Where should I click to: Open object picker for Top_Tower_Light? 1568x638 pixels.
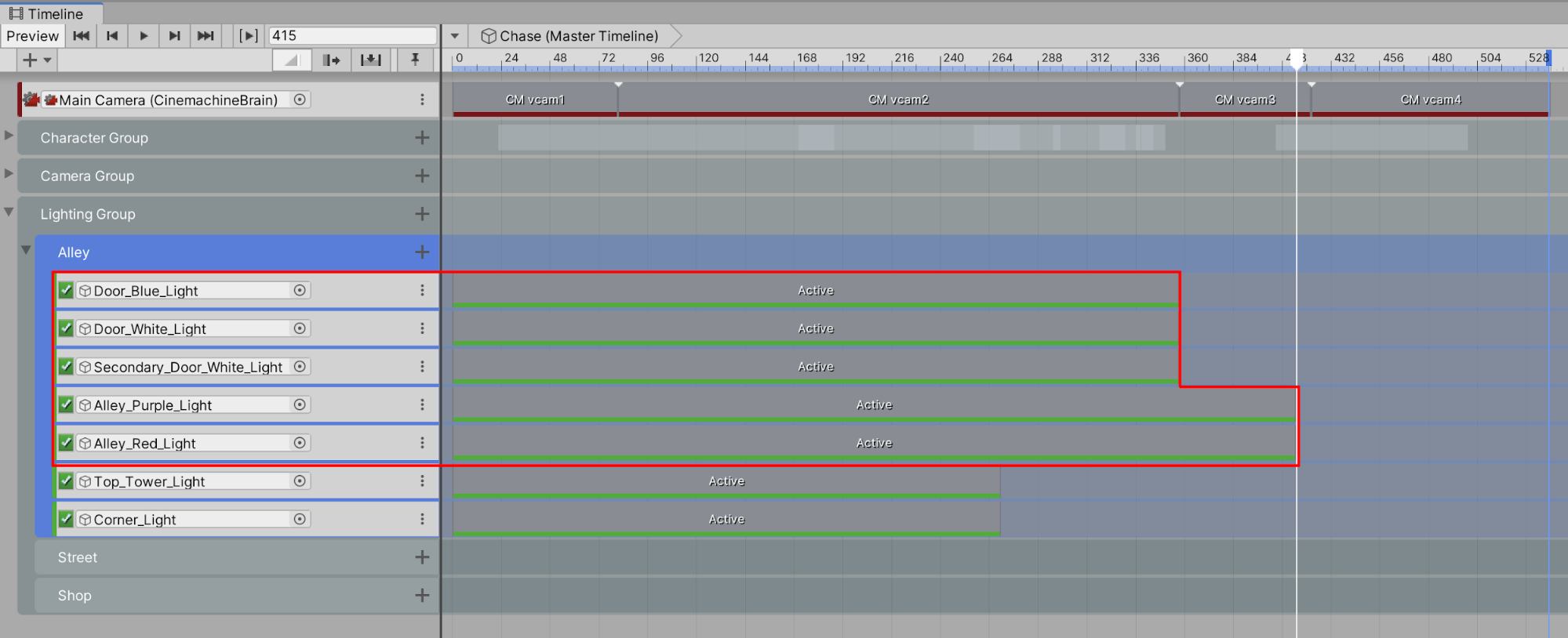pyautogui.click(x=300, y=480)
